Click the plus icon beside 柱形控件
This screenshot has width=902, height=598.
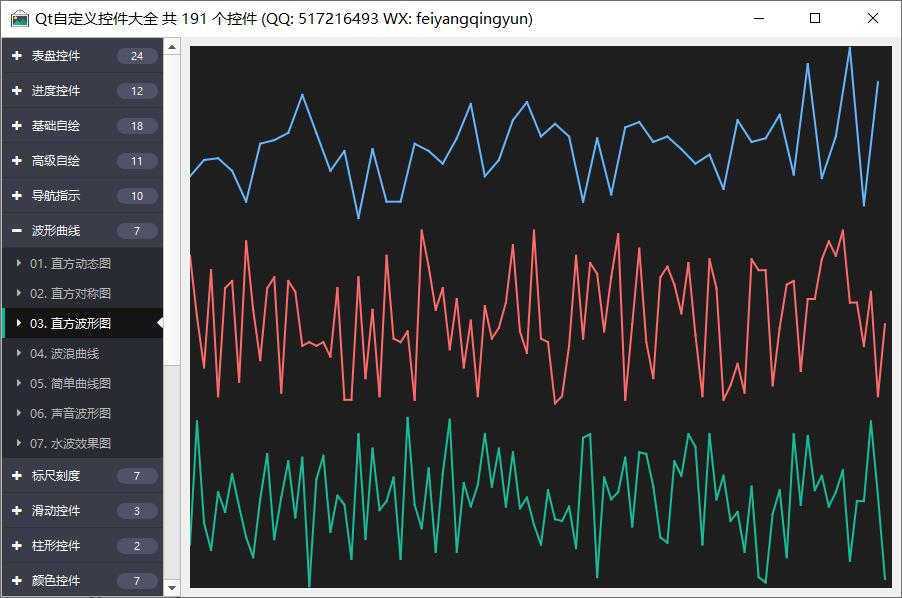click(x=17, y=546)
